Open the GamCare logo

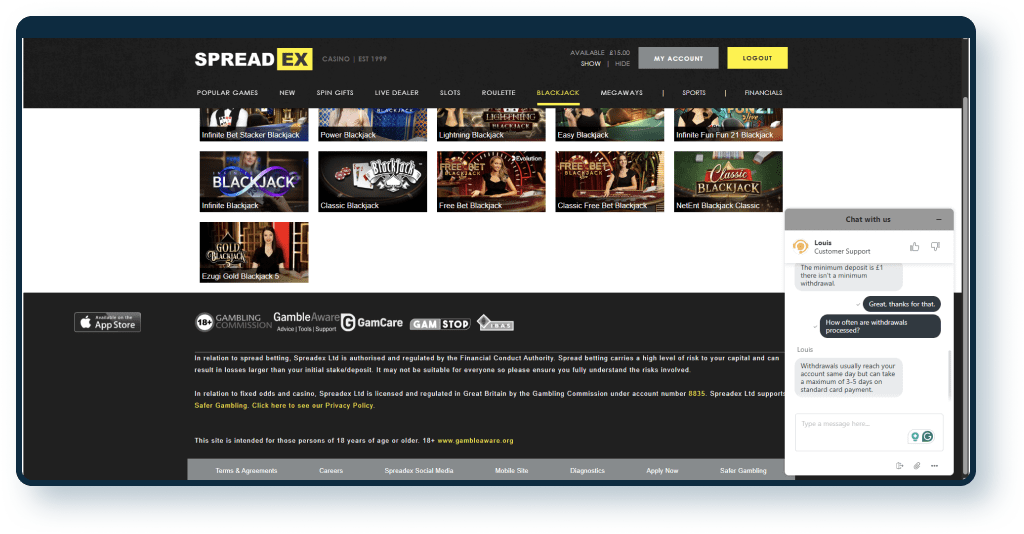click(x=372, y=322)
